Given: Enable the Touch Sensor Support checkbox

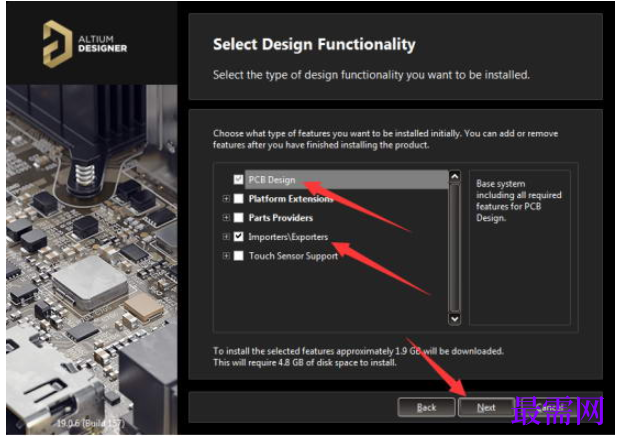Looking at the screenshot, I should [x=238, y=256].
